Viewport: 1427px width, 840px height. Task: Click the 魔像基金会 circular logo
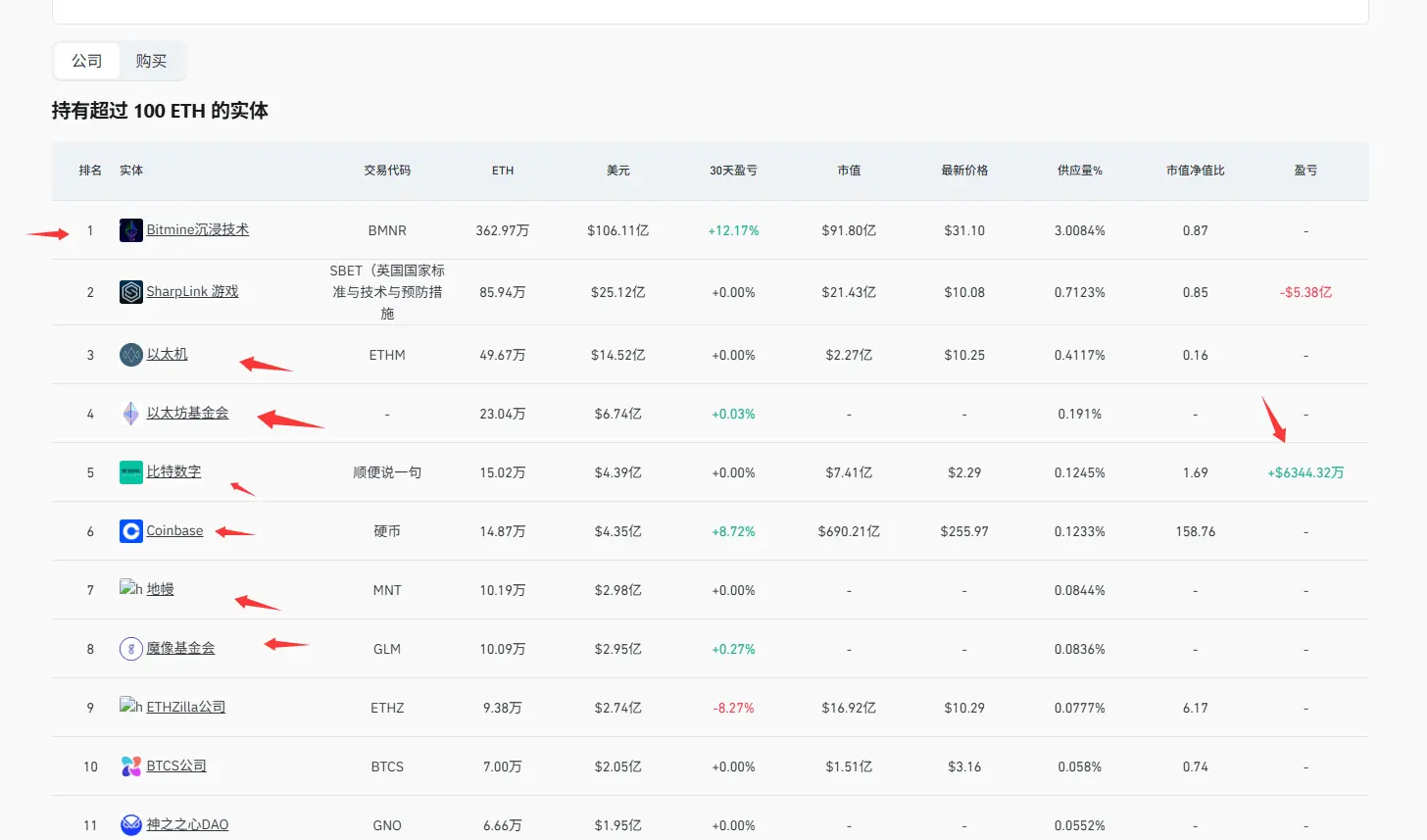pyautogui.click(x=131, y=649)
